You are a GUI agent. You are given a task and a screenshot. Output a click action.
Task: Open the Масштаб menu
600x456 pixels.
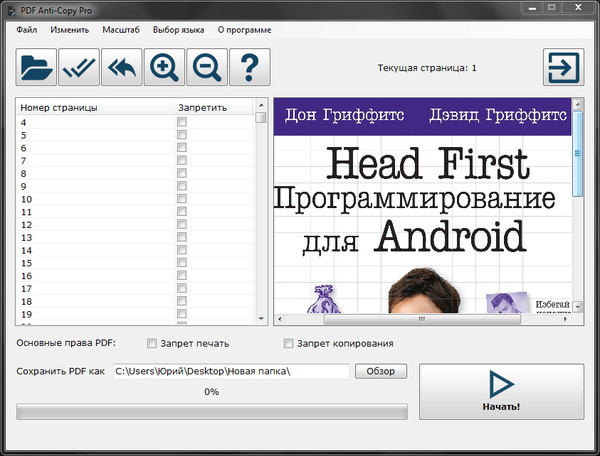coord(121,30)
